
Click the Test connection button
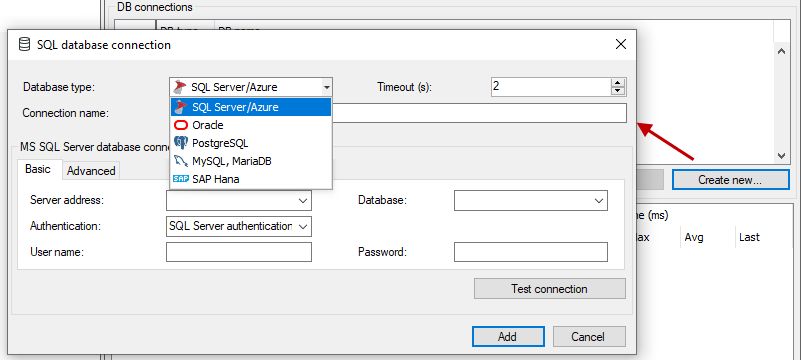coord(550,289)
